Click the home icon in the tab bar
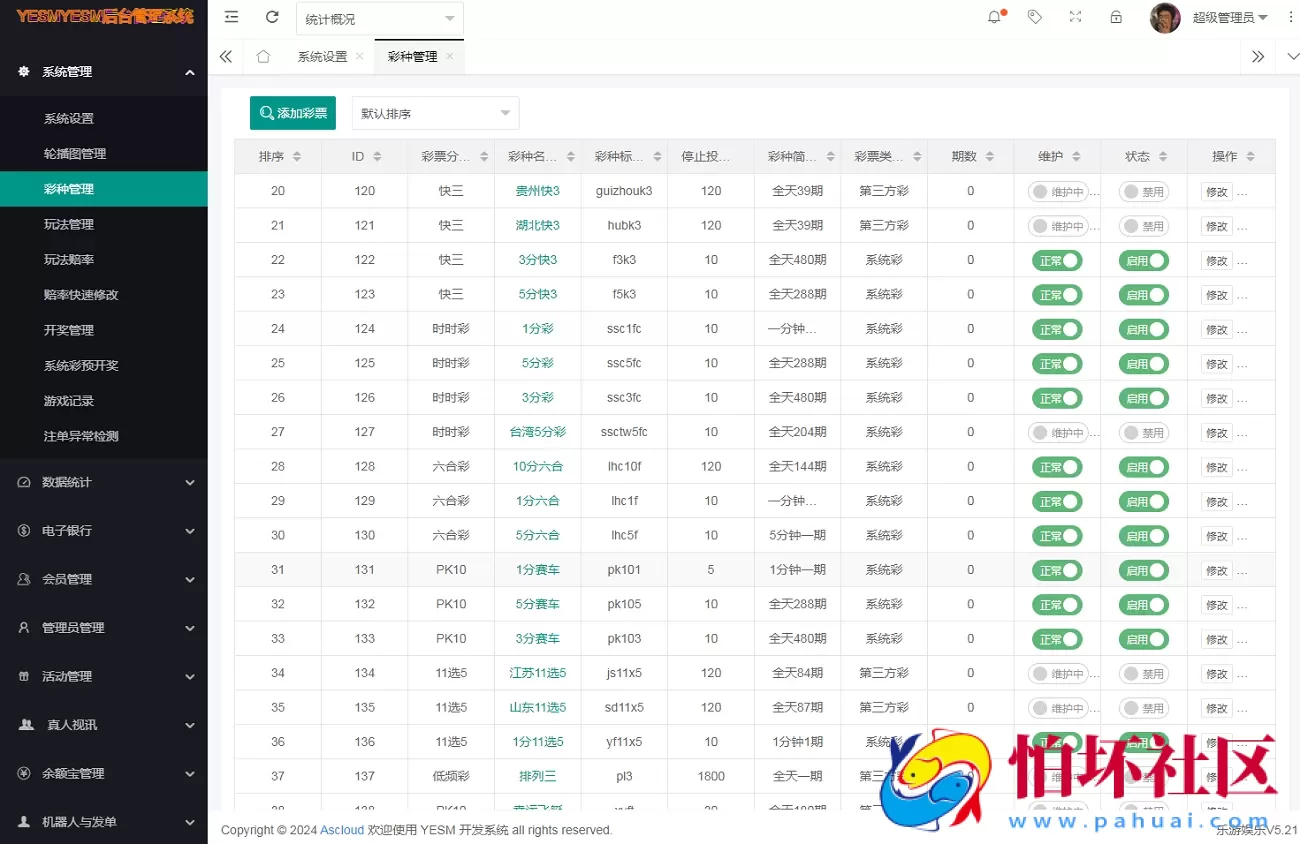The image size is (1300, 844). [263, 57]
